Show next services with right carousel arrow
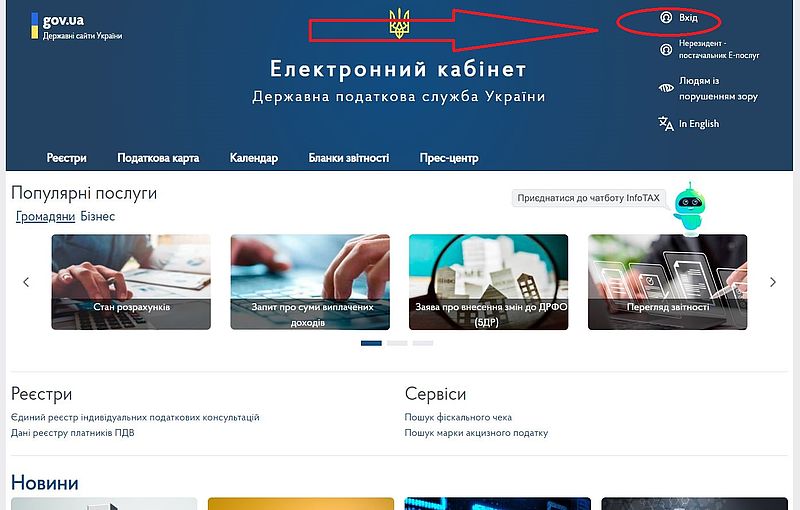The width and height of the screenshot is (800, 510). (773, 282)
